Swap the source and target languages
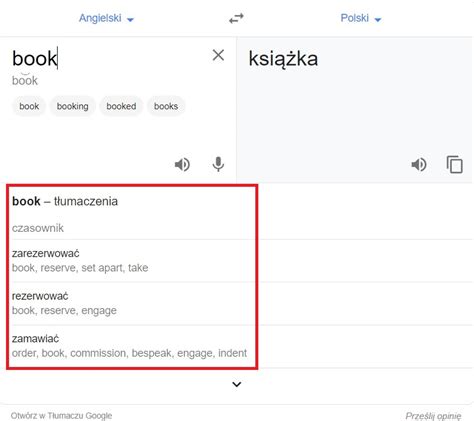Screen dimensions: 474x421 [x=236, y=18]
